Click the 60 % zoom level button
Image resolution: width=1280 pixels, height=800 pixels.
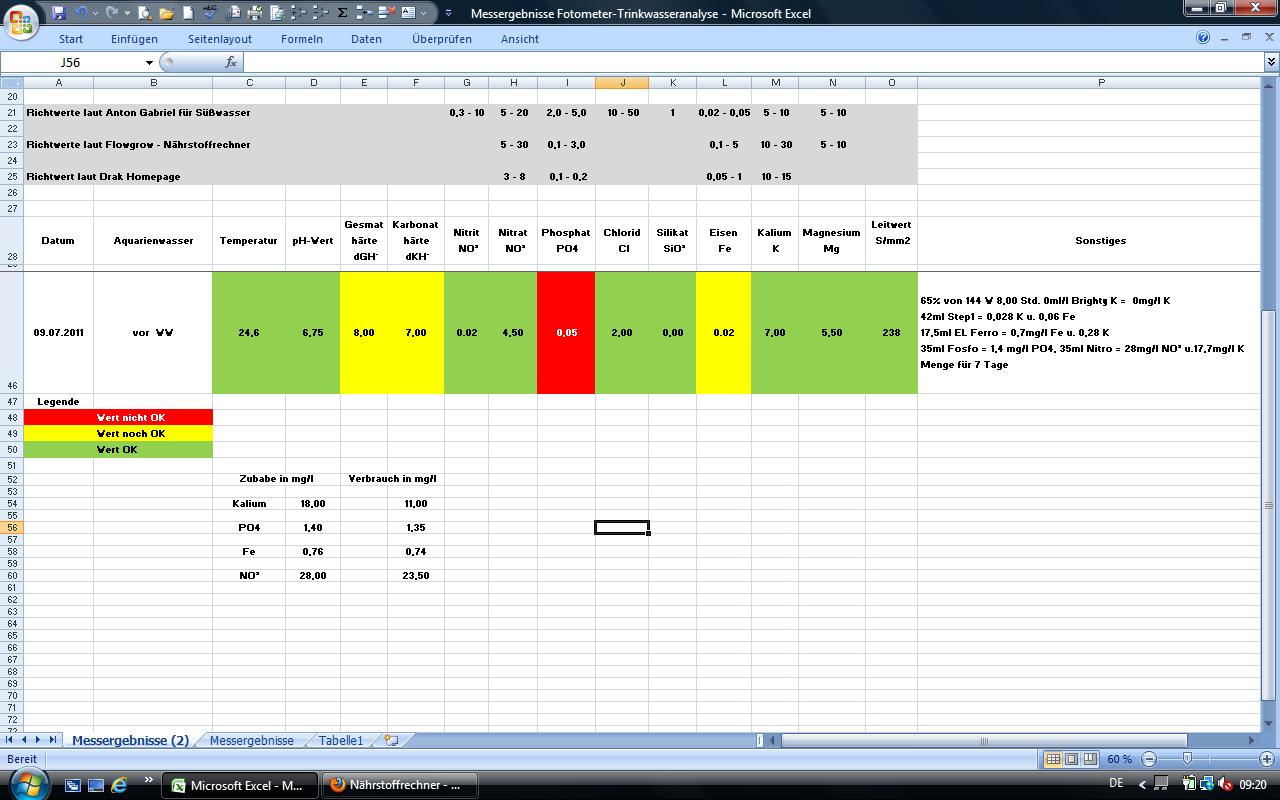click(x=1119, y=760)
